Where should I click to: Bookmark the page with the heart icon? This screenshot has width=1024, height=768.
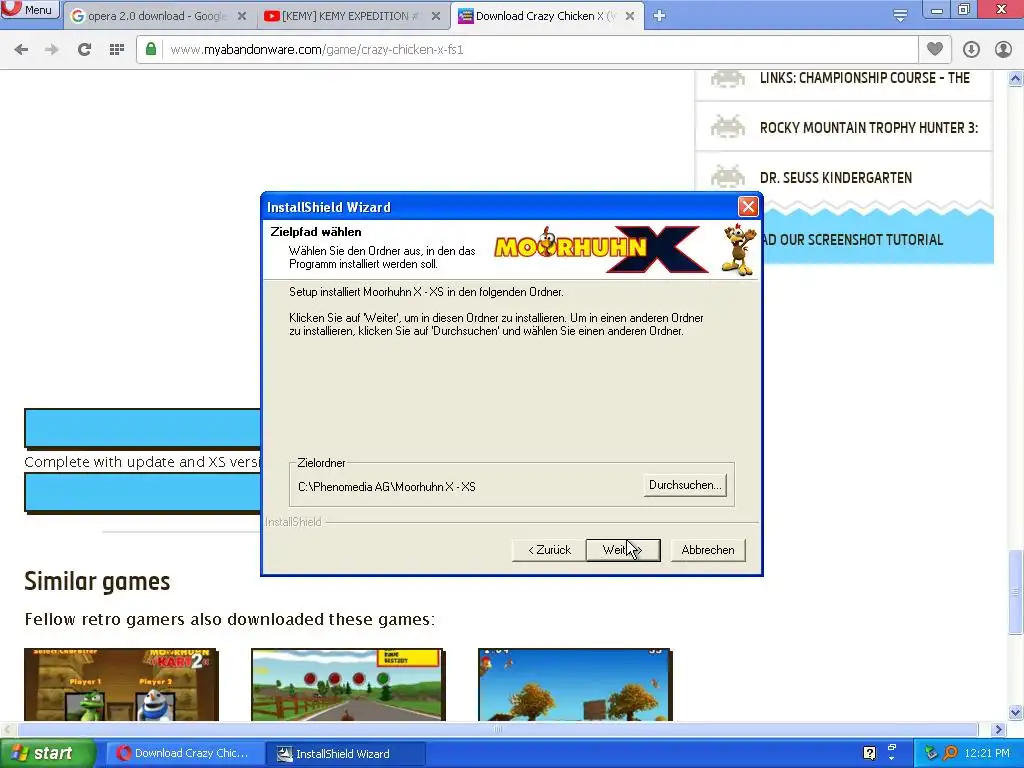pyautogui.click(x=935, y=49)
